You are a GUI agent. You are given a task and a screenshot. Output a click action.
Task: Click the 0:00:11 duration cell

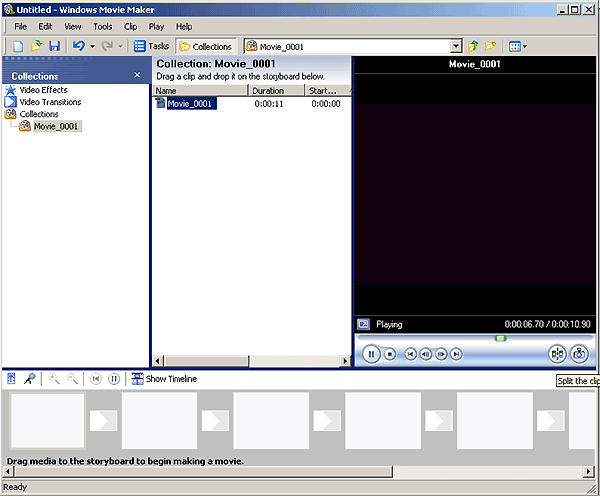269,104
